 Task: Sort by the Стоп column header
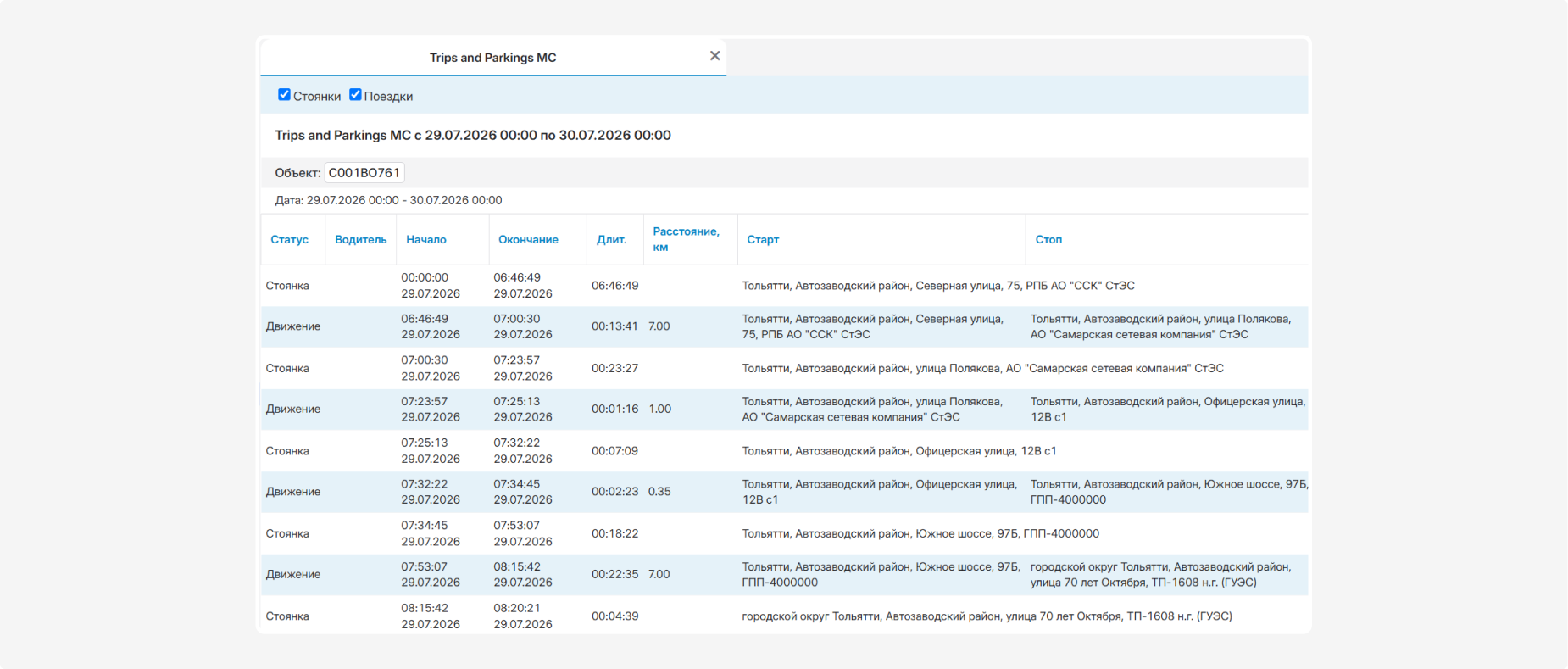[1048, 240]
